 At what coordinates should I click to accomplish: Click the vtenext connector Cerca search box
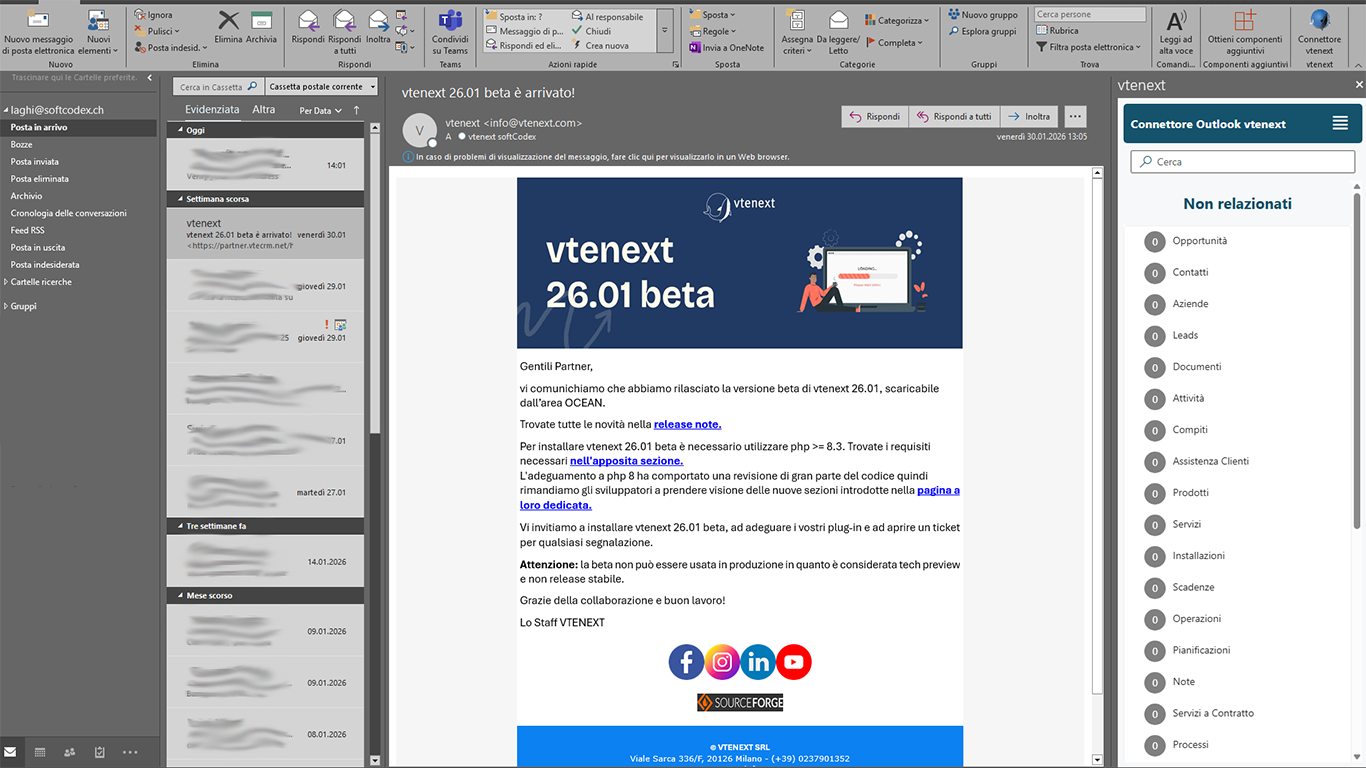pos(1242,161)
